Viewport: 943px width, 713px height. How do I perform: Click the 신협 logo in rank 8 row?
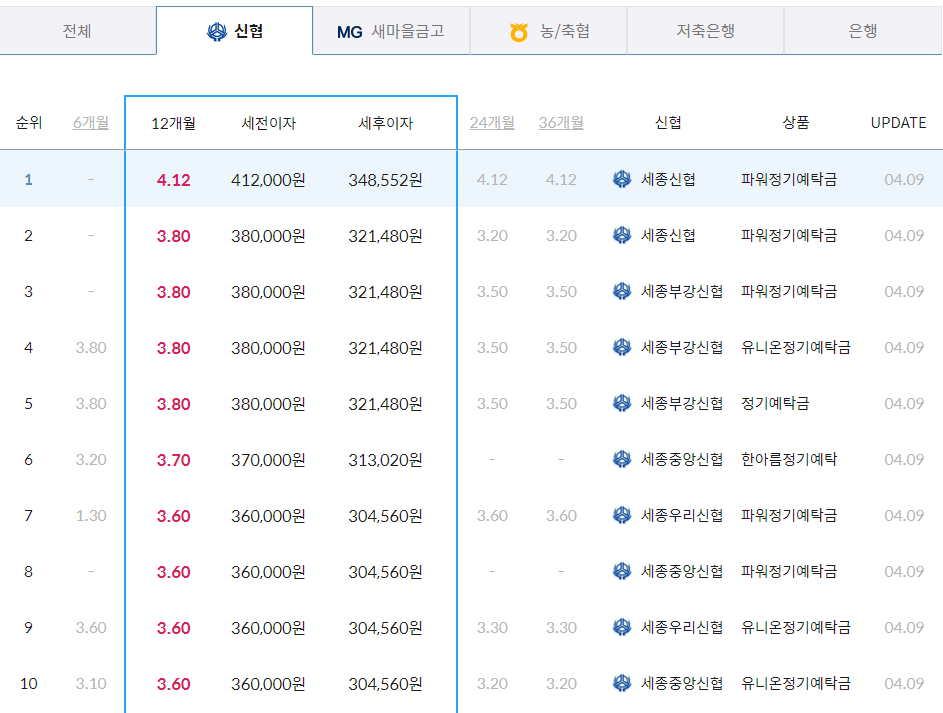(622, 571)
